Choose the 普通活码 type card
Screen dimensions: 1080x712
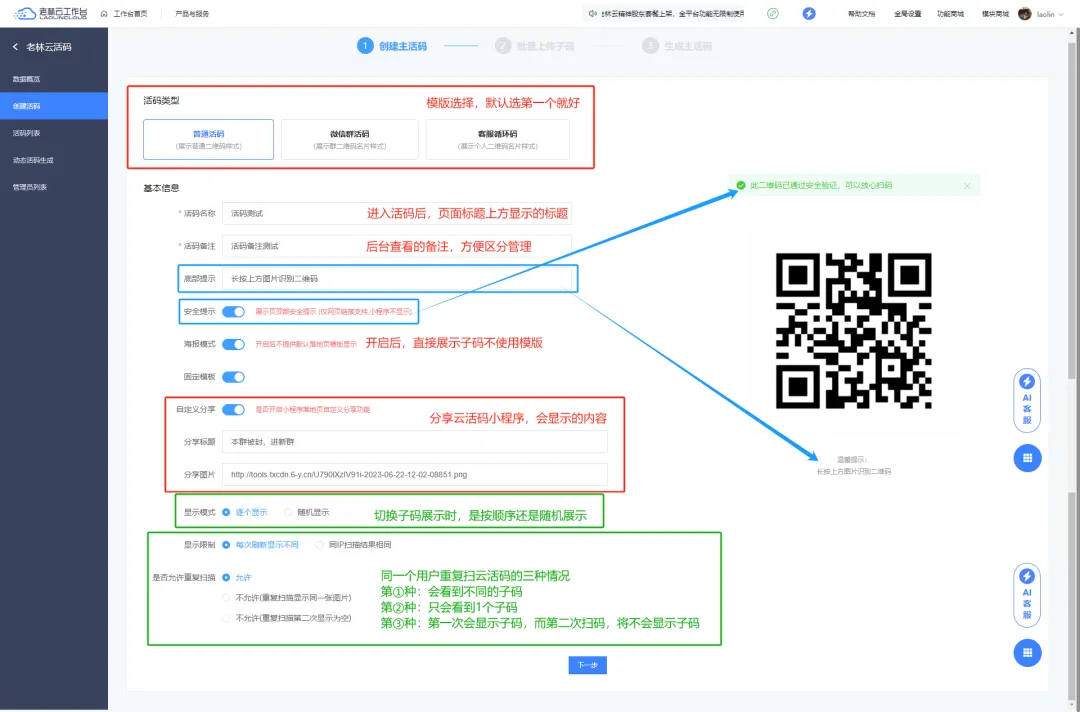[209, 140]
